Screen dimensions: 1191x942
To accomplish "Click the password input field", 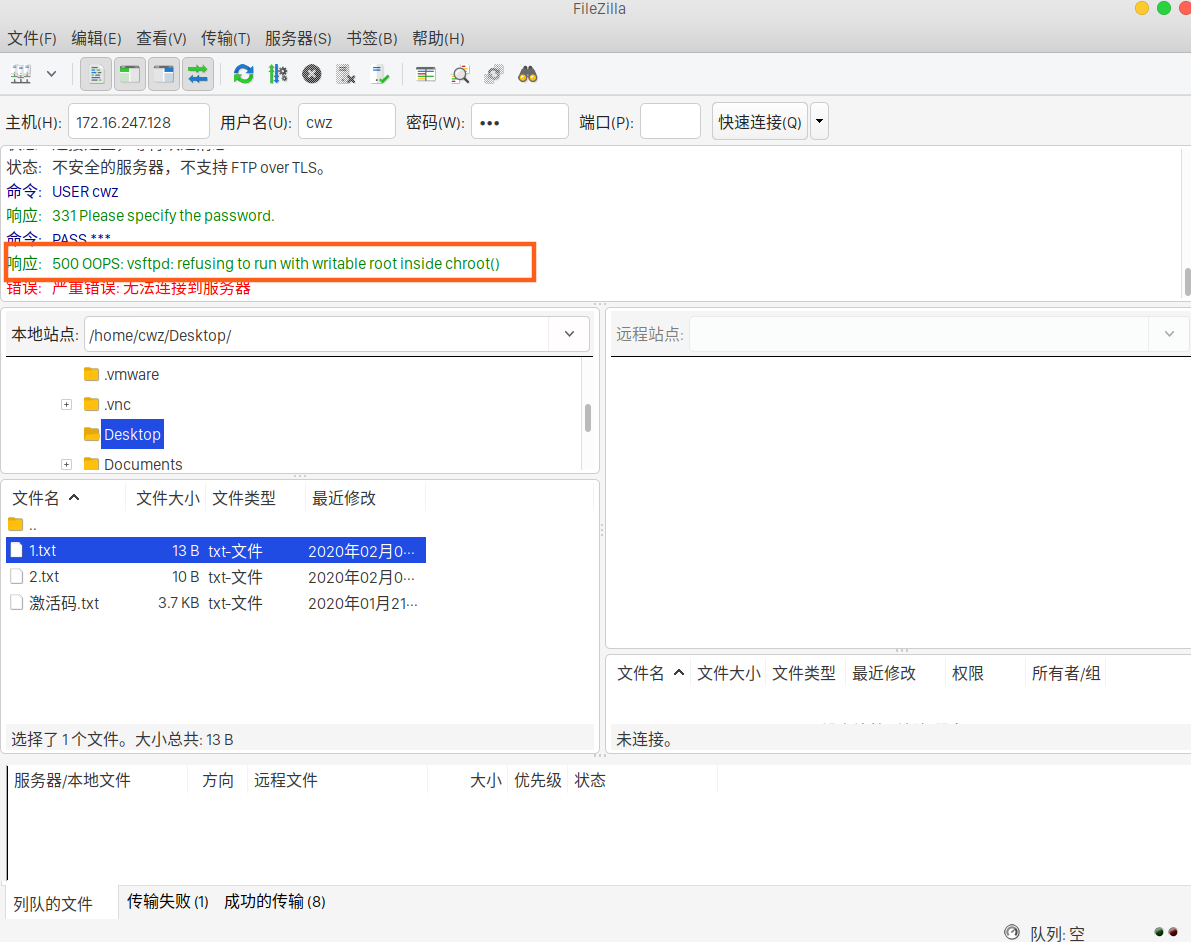I will [520, 122].
